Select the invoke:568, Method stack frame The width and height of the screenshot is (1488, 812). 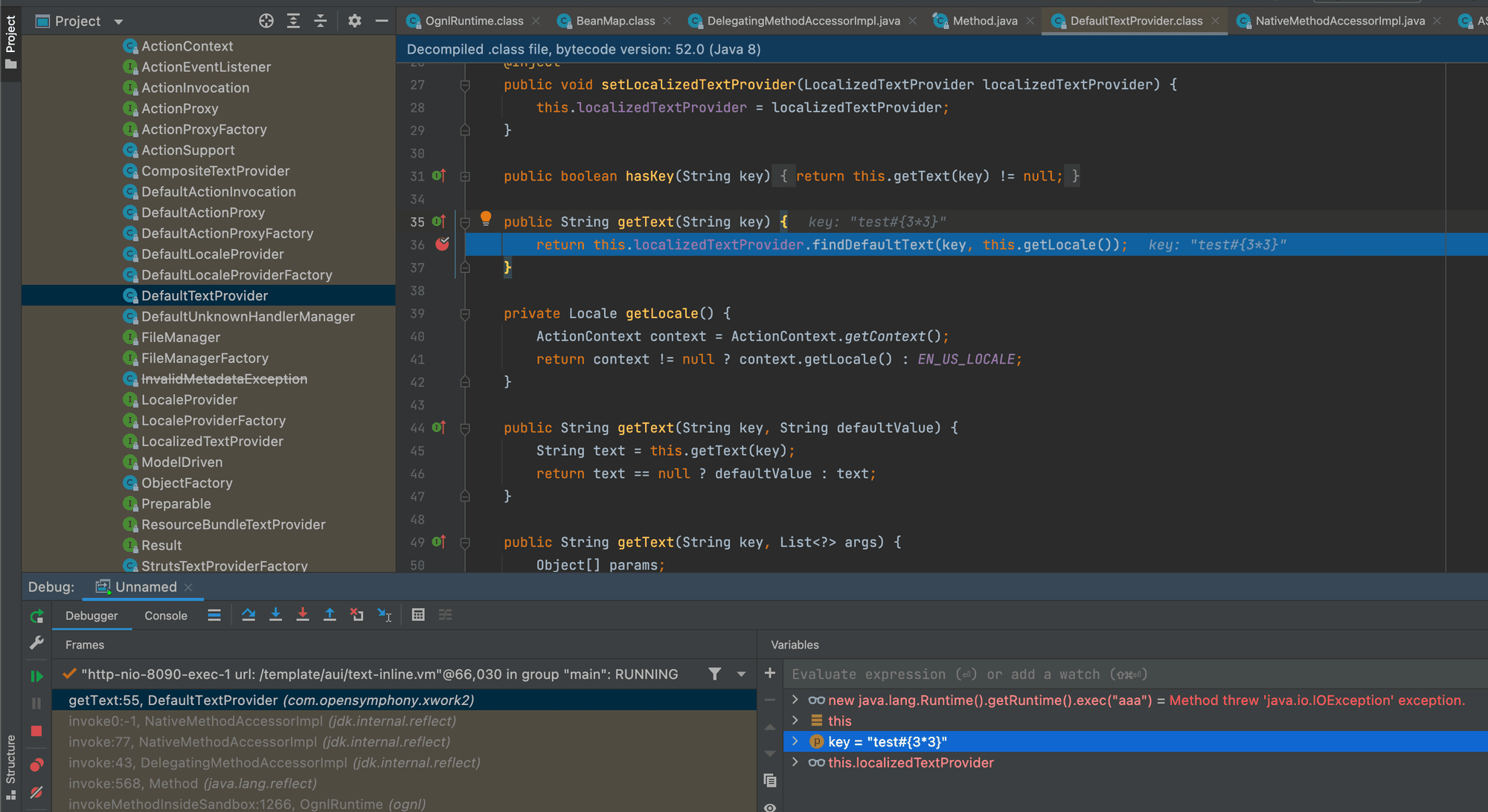[x=193, y=783]
